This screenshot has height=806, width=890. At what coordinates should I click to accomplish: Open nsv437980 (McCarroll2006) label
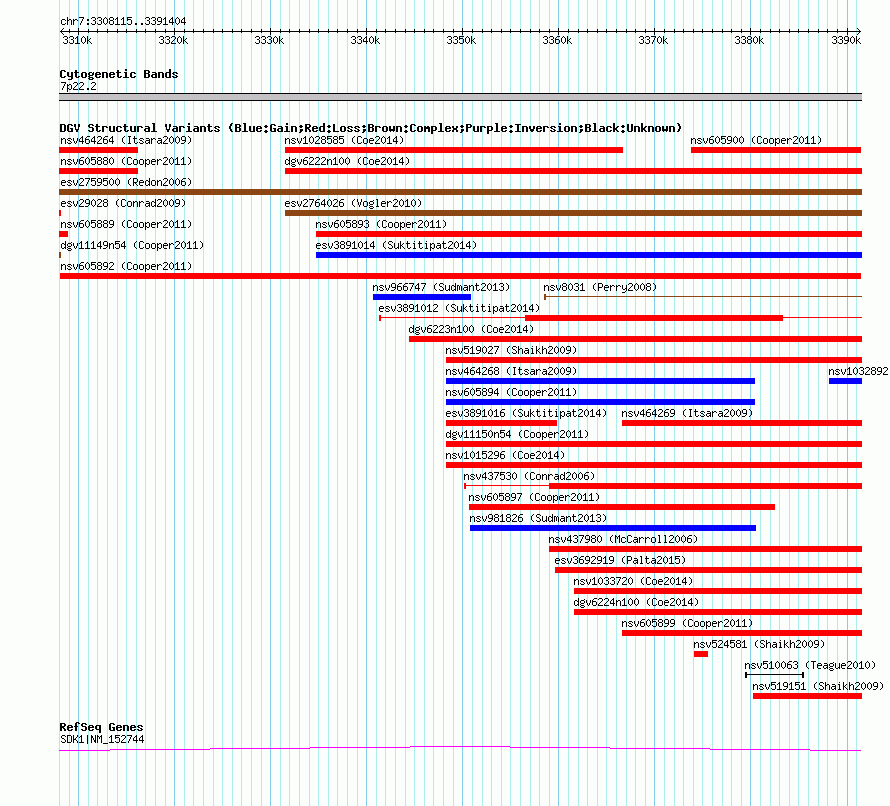(623, 539)
